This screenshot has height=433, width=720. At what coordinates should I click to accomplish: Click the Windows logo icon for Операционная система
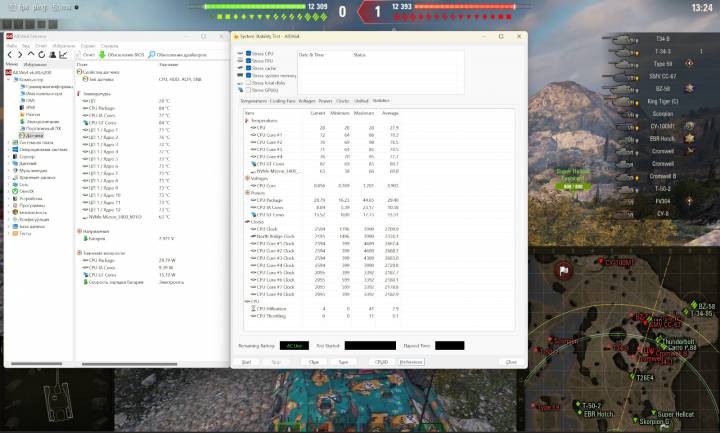point(15,150)
